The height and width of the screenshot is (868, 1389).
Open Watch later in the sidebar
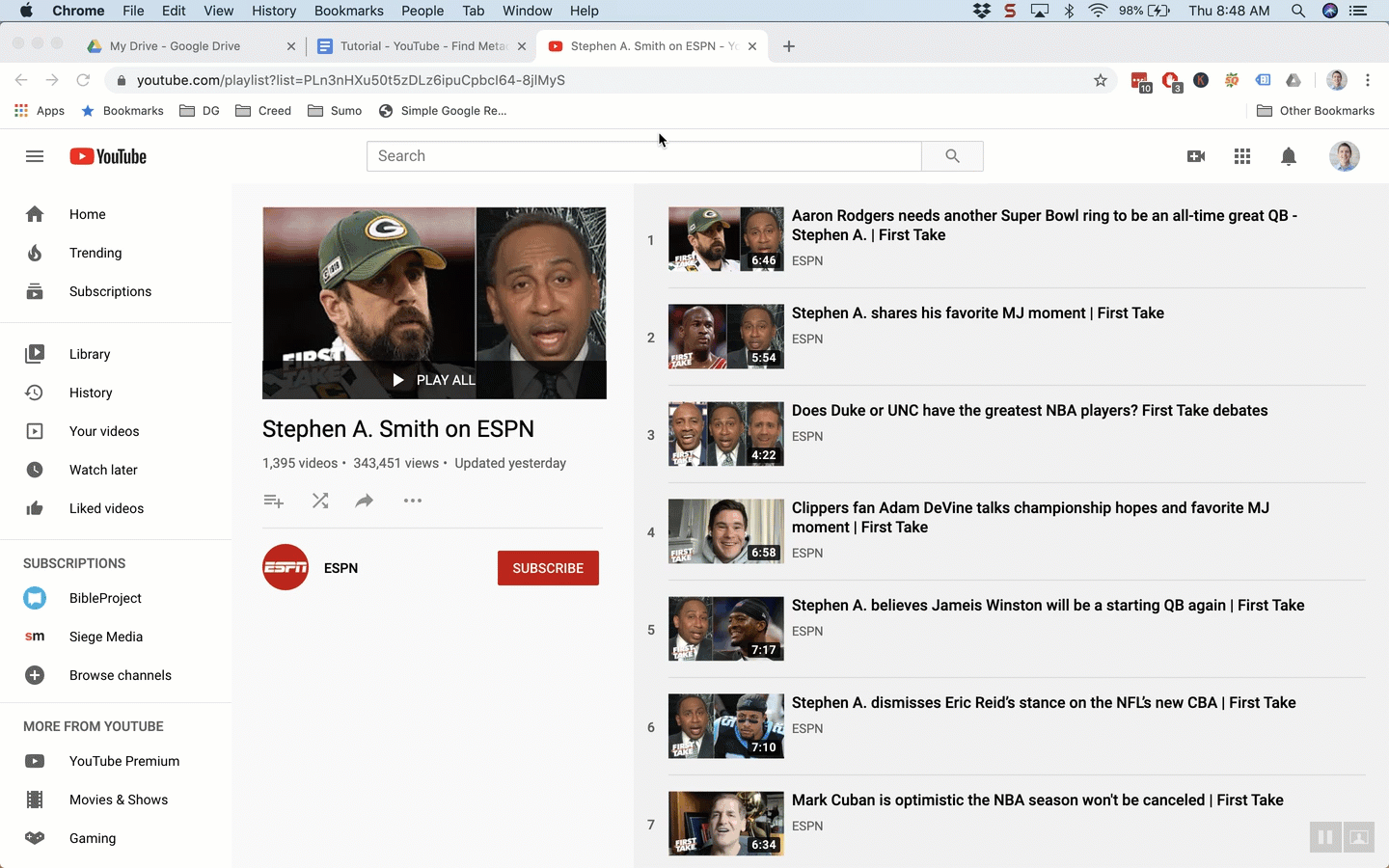[x=116, y=470]
